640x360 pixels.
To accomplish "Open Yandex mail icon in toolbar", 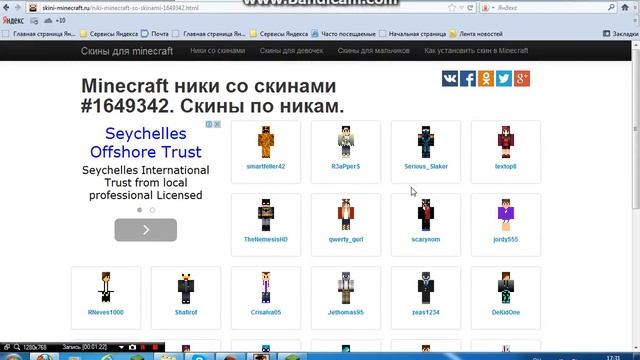I will [34, 20].
